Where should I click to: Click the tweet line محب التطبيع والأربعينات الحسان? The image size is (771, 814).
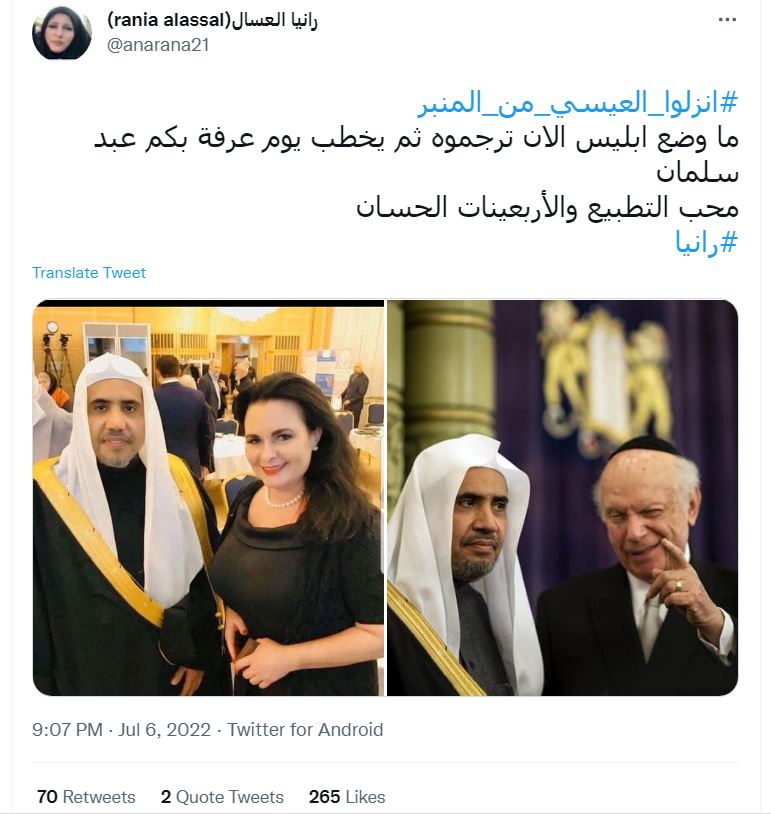pyautogui.click(x=547, y=208)
